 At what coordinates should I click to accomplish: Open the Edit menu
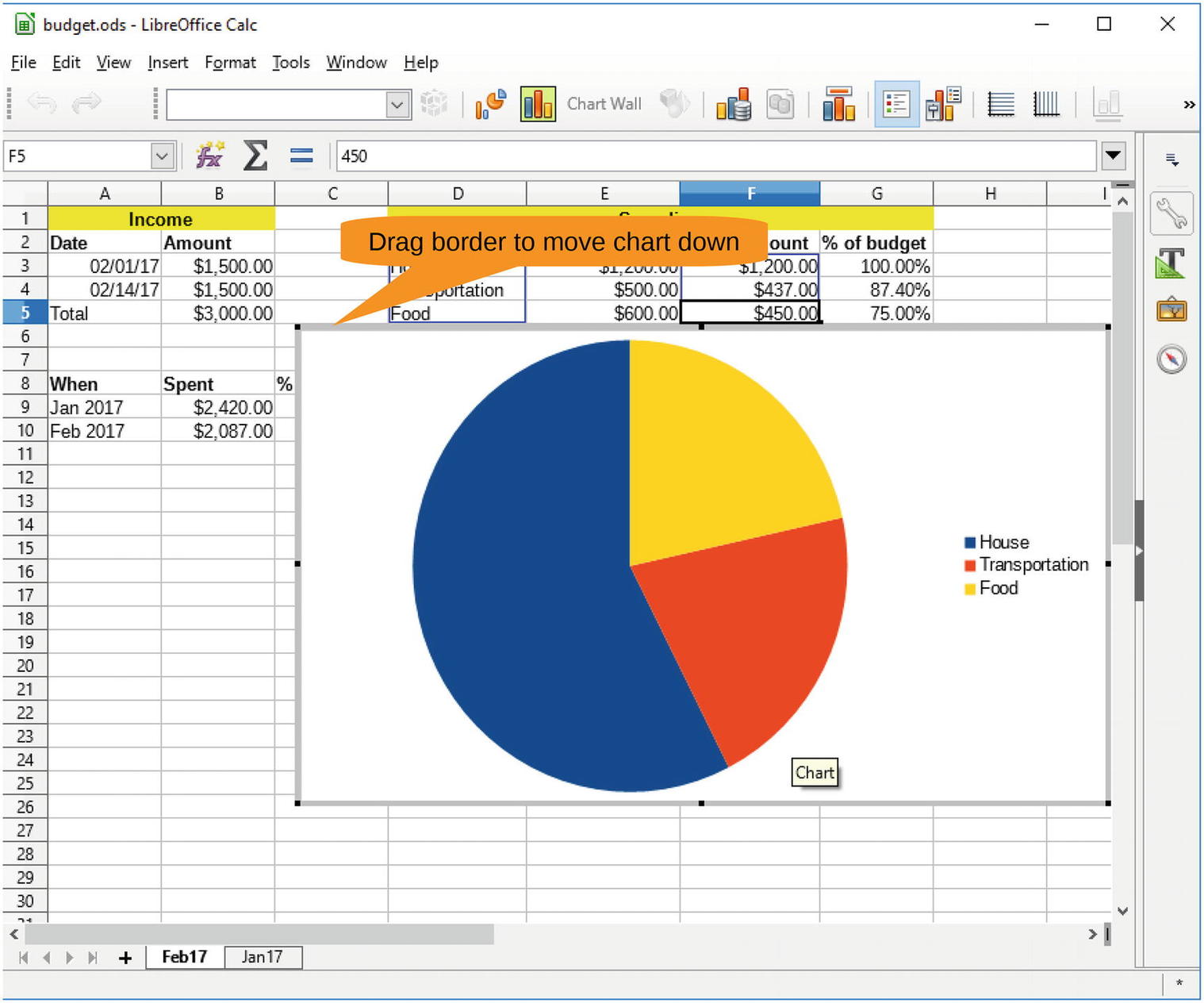click(66, 62)
